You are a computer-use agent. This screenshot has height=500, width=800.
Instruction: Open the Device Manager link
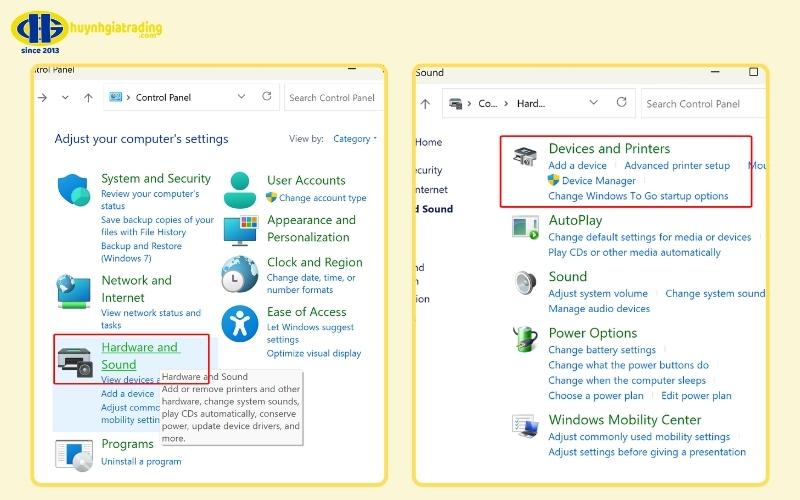coord(598,181)
